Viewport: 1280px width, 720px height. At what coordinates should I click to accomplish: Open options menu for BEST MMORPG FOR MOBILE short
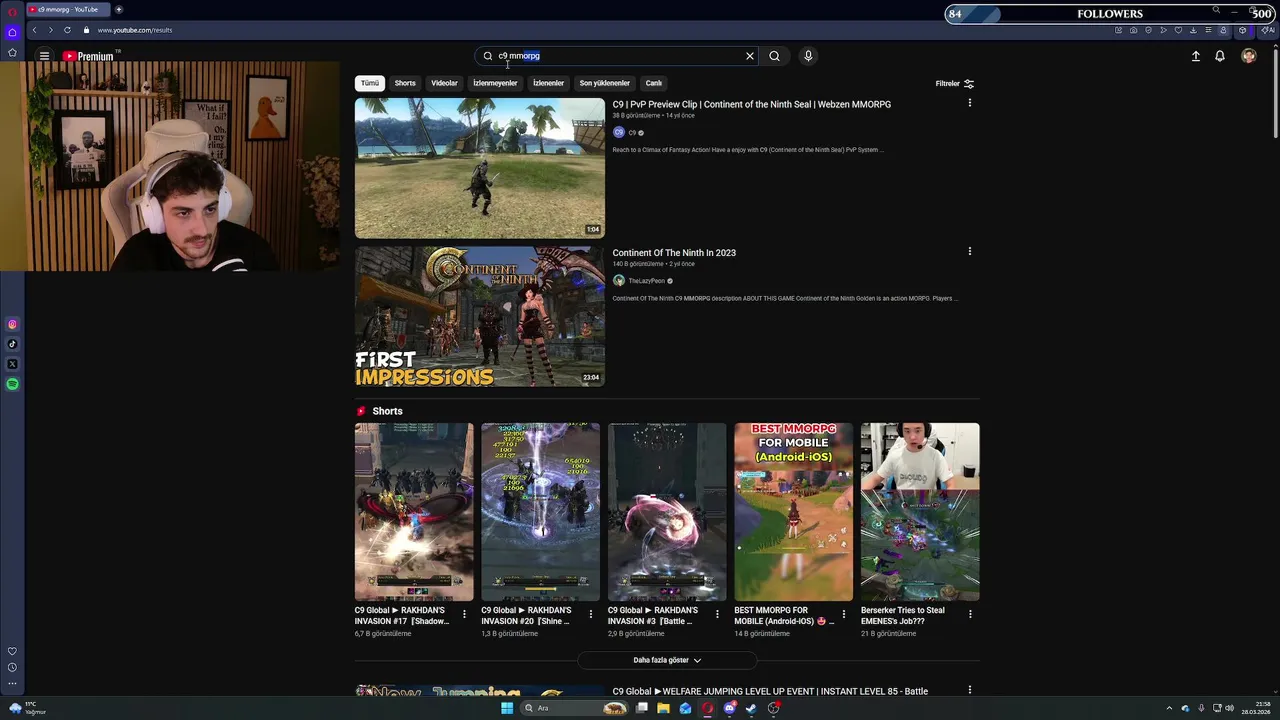[843, 614]
